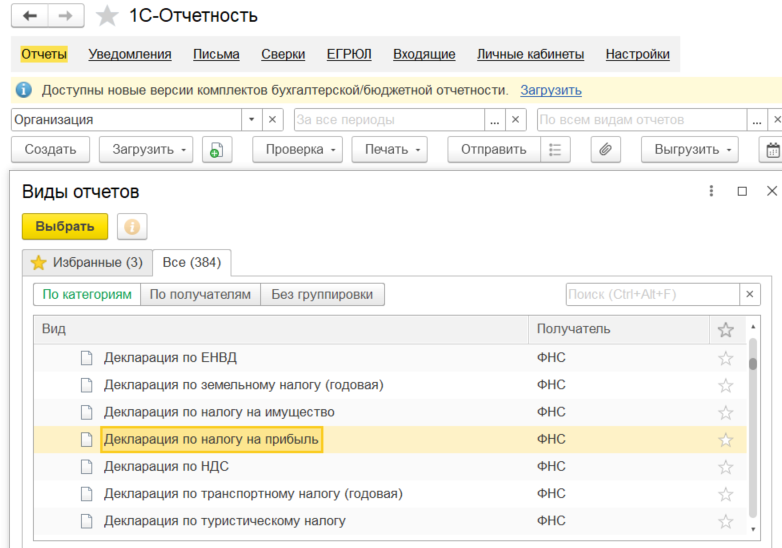Open the Сверки section
Viewport: 782px width, 548px height.
point(283,54)
